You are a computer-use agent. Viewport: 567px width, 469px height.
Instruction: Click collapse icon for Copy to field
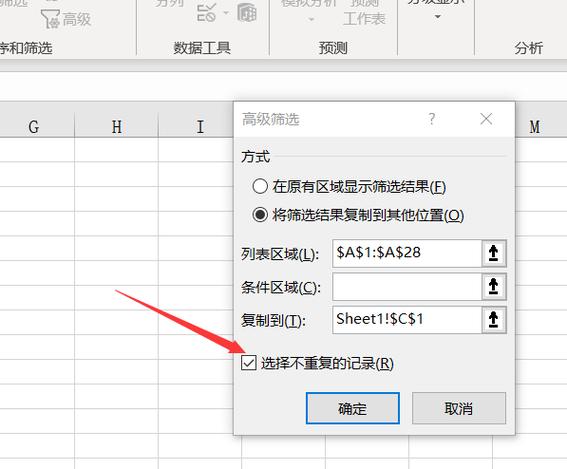(494, 320)
